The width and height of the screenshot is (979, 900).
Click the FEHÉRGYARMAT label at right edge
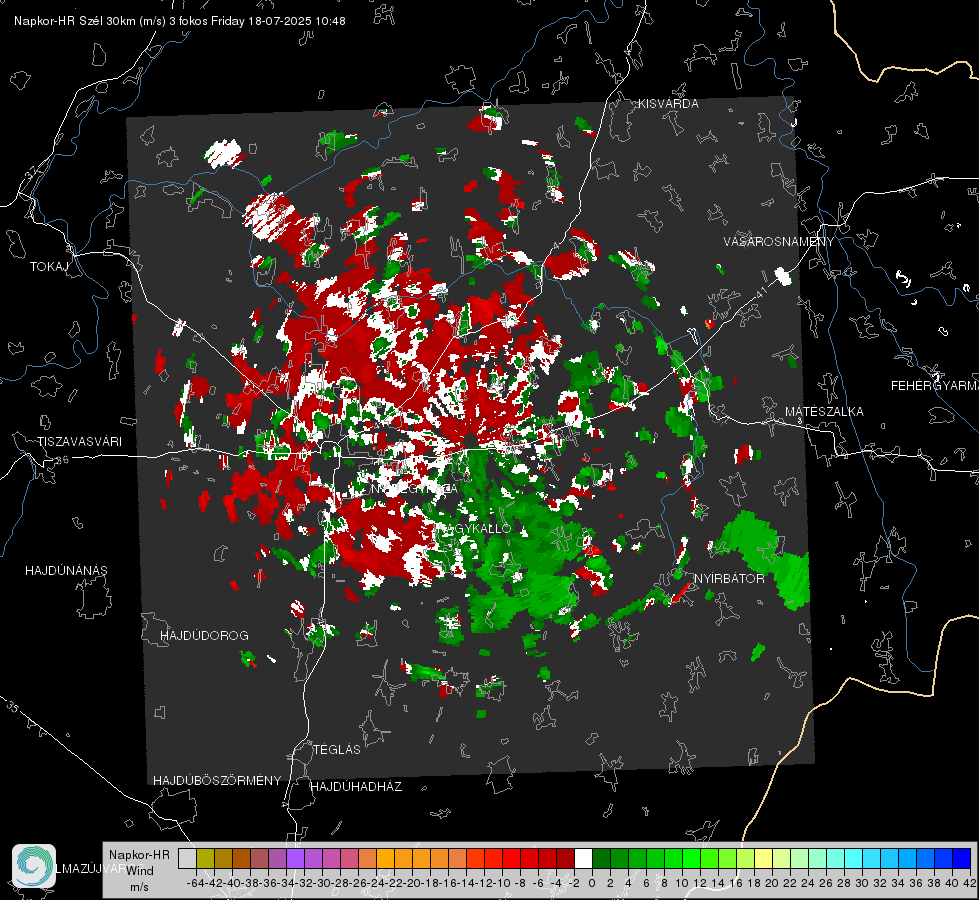934,386
